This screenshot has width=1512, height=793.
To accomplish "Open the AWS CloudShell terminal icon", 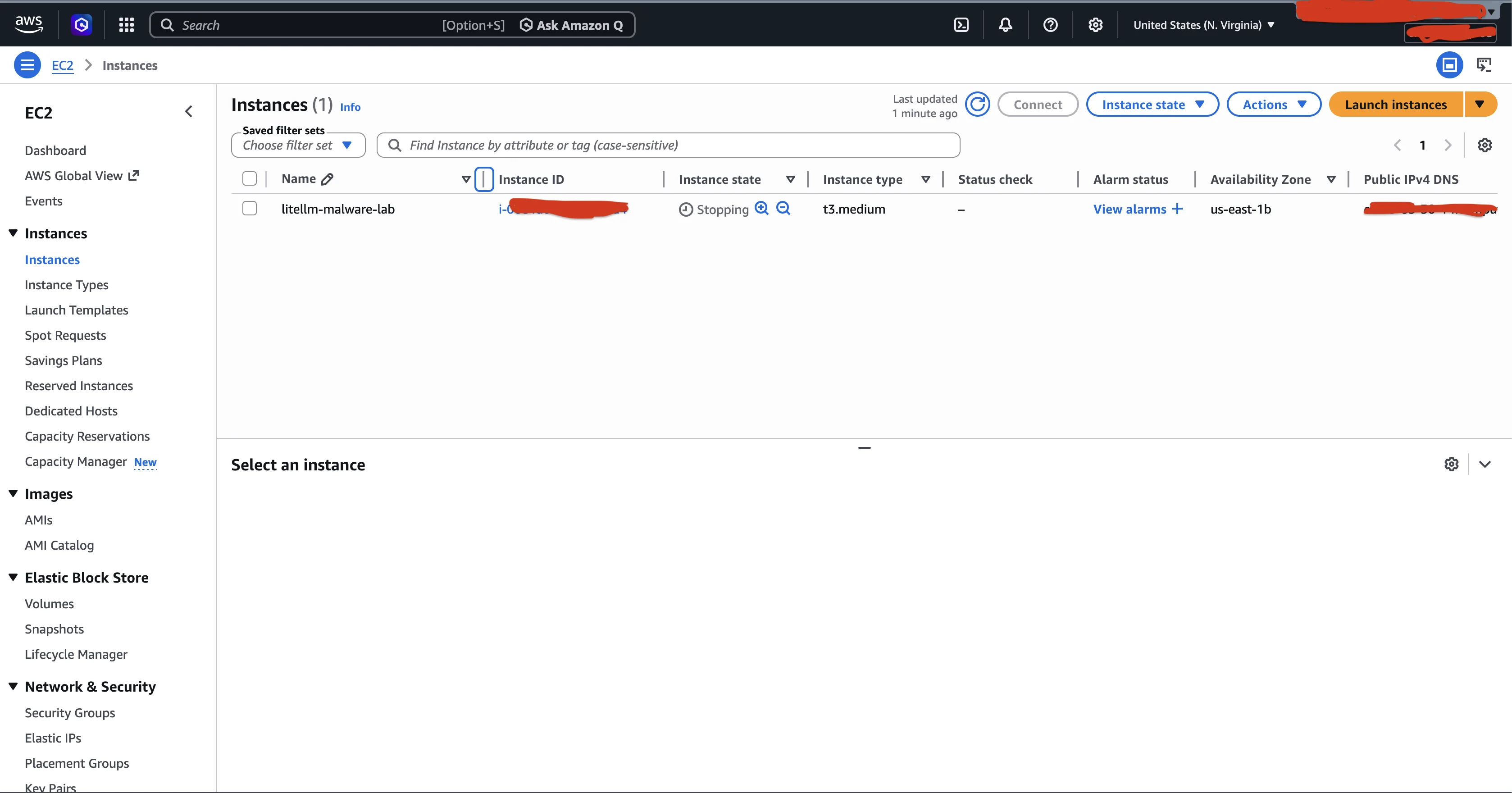I will pos(961,25).
